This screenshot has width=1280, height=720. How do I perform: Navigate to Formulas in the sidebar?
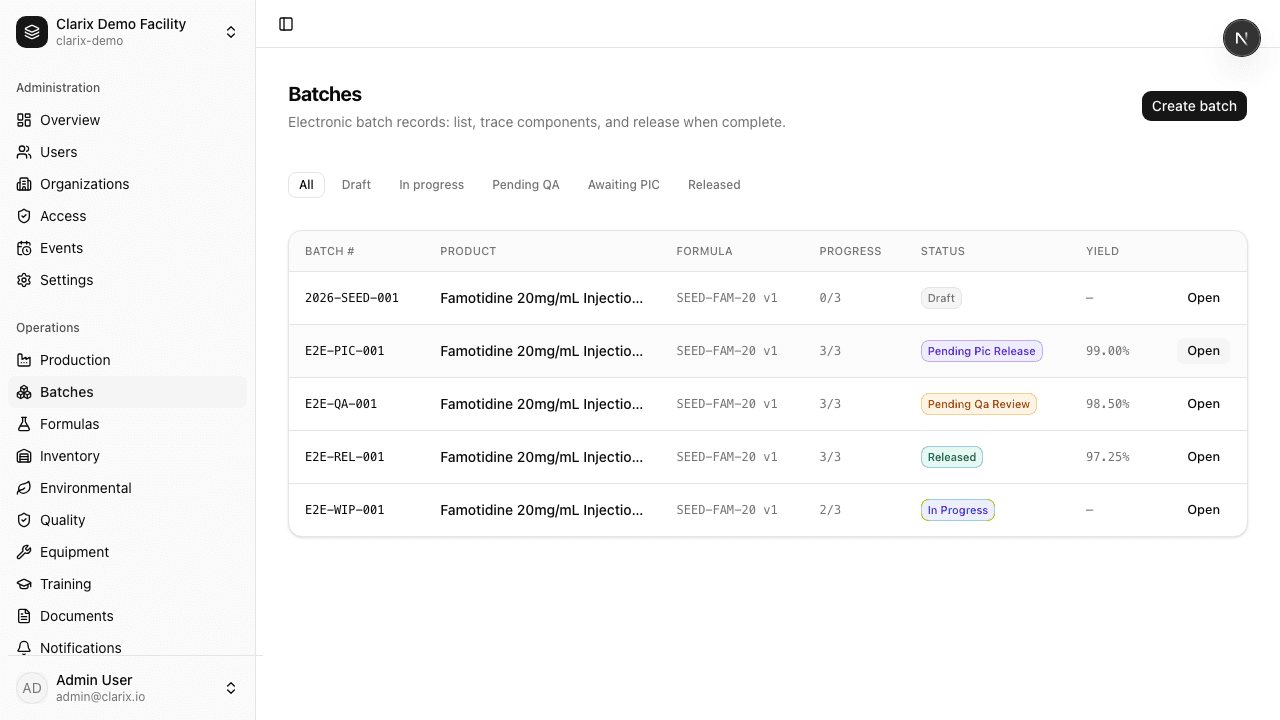[127, 424]
